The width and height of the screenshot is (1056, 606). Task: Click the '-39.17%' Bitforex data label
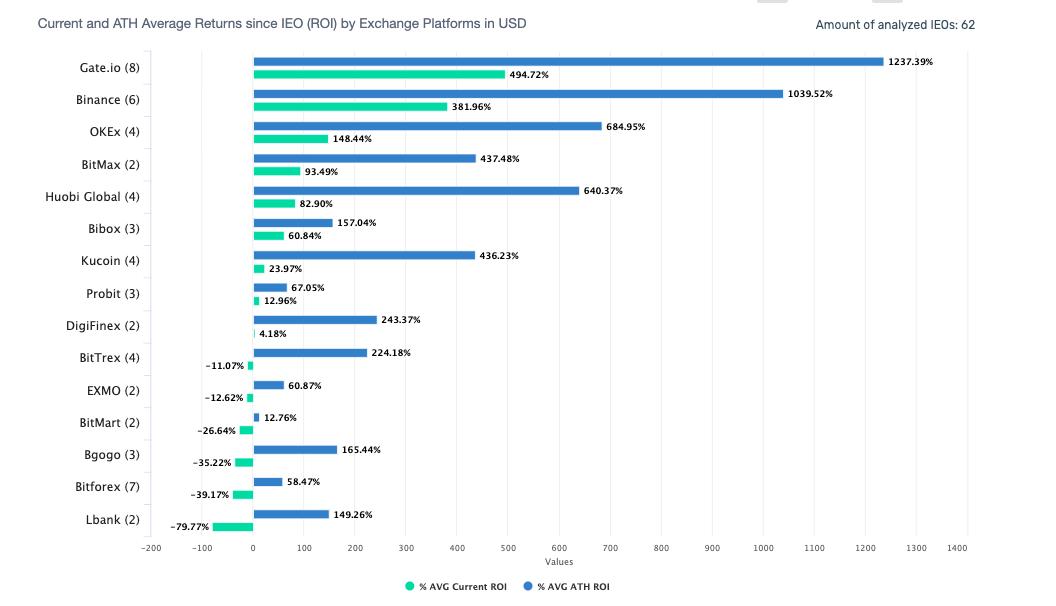(210, 495)
